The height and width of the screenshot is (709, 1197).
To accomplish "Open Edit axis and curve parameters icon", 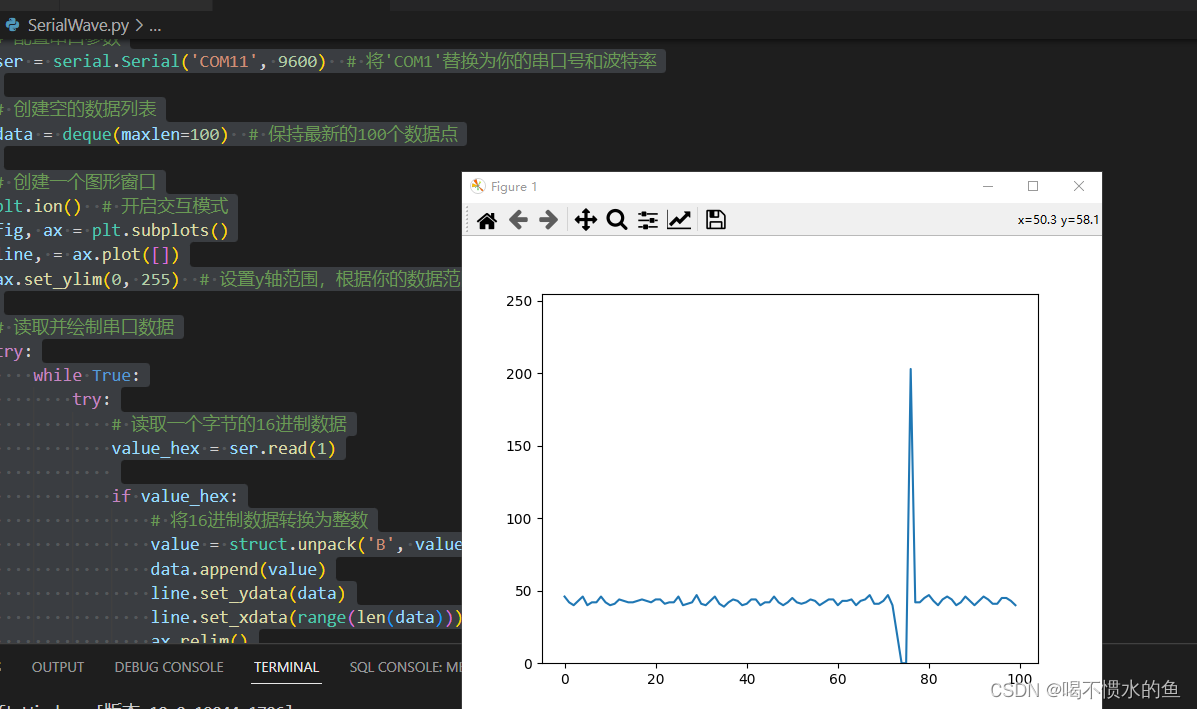I will click(679, 221).
